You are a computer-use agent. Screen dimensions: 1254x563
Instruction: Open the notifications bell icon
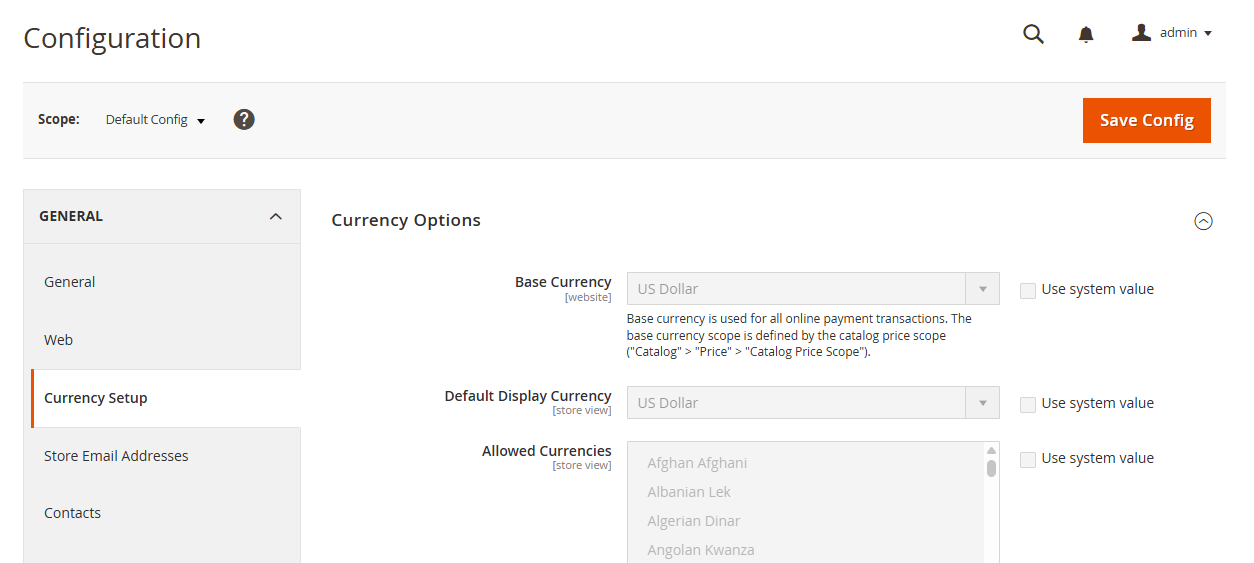1086,34
